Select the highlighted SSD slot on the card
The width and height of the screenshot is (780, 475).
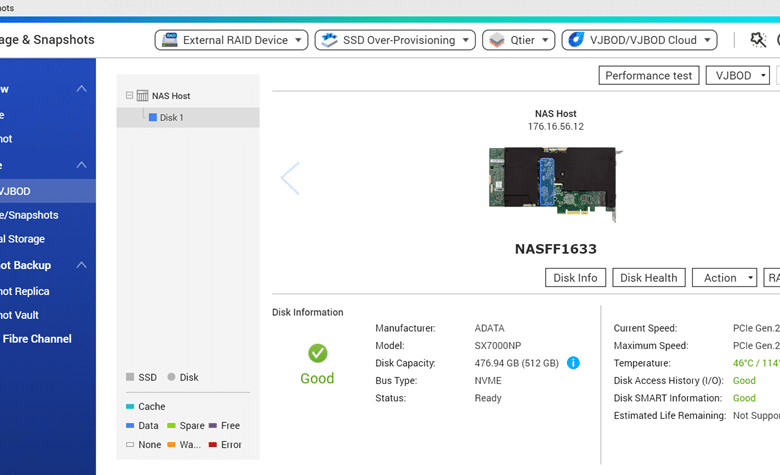(x=547, y=182)
